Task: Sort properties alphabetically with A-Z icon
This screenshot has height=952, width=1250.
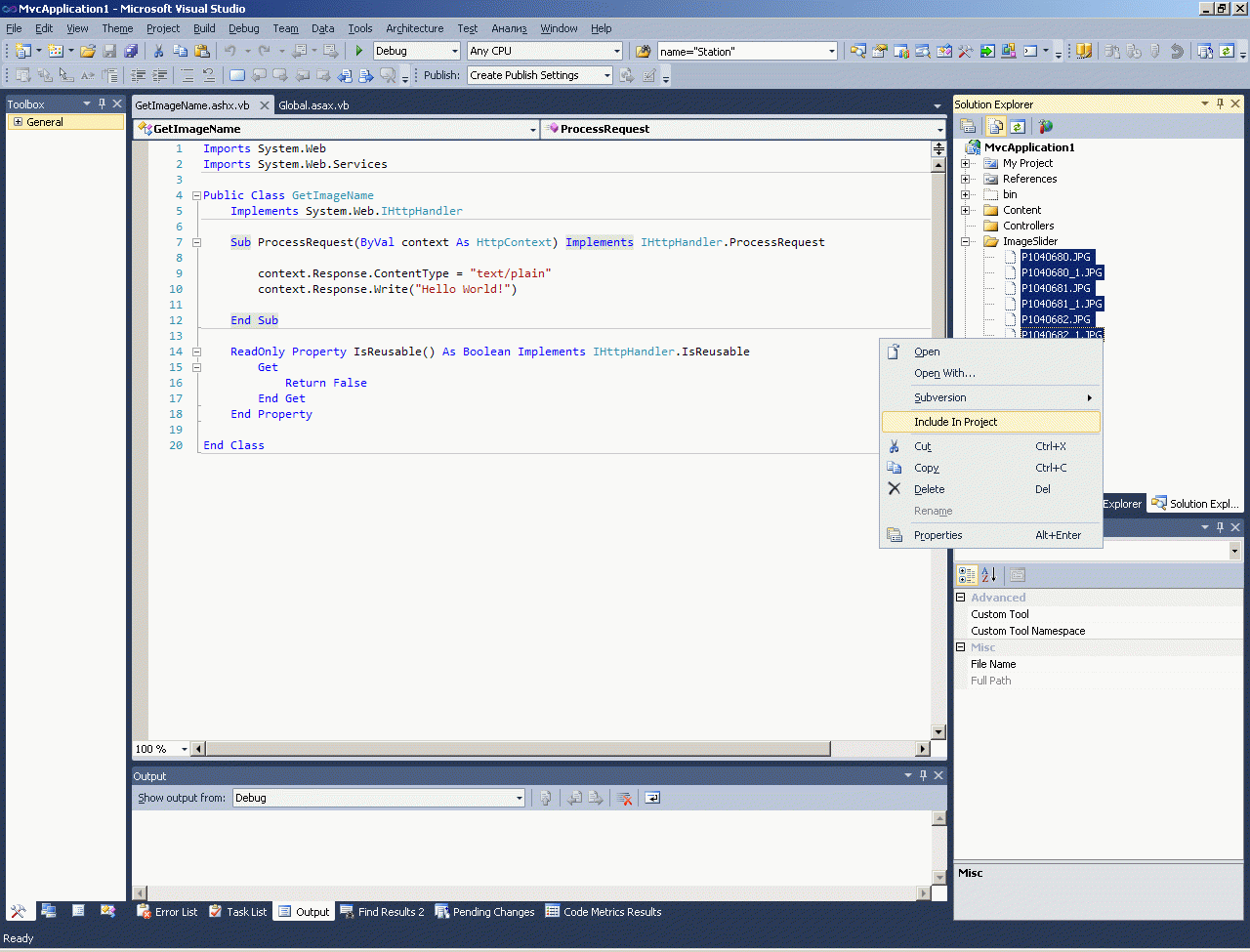Action: pyautogui.click(x=989, y=575)
